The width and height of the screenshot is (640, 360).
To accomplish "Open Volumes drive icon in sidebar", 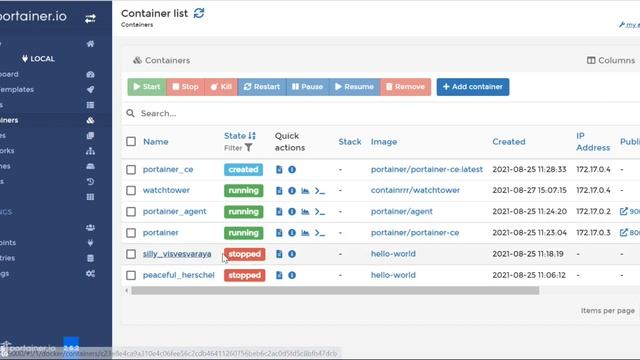I will [90, 166].
